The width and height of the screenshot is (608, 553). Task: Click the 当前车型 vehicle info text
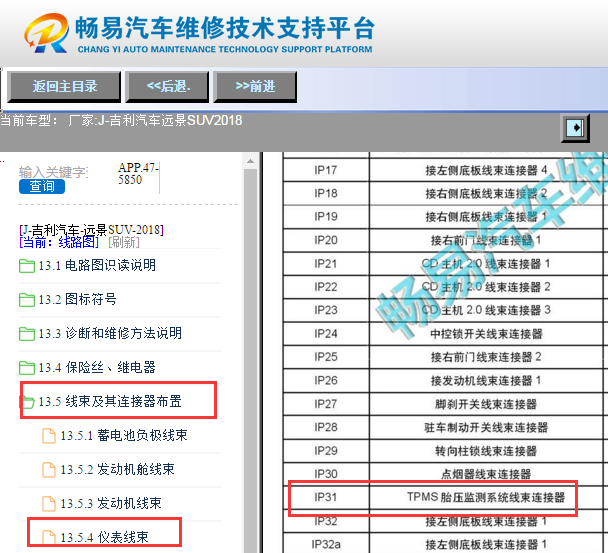[x=121, y=120]
